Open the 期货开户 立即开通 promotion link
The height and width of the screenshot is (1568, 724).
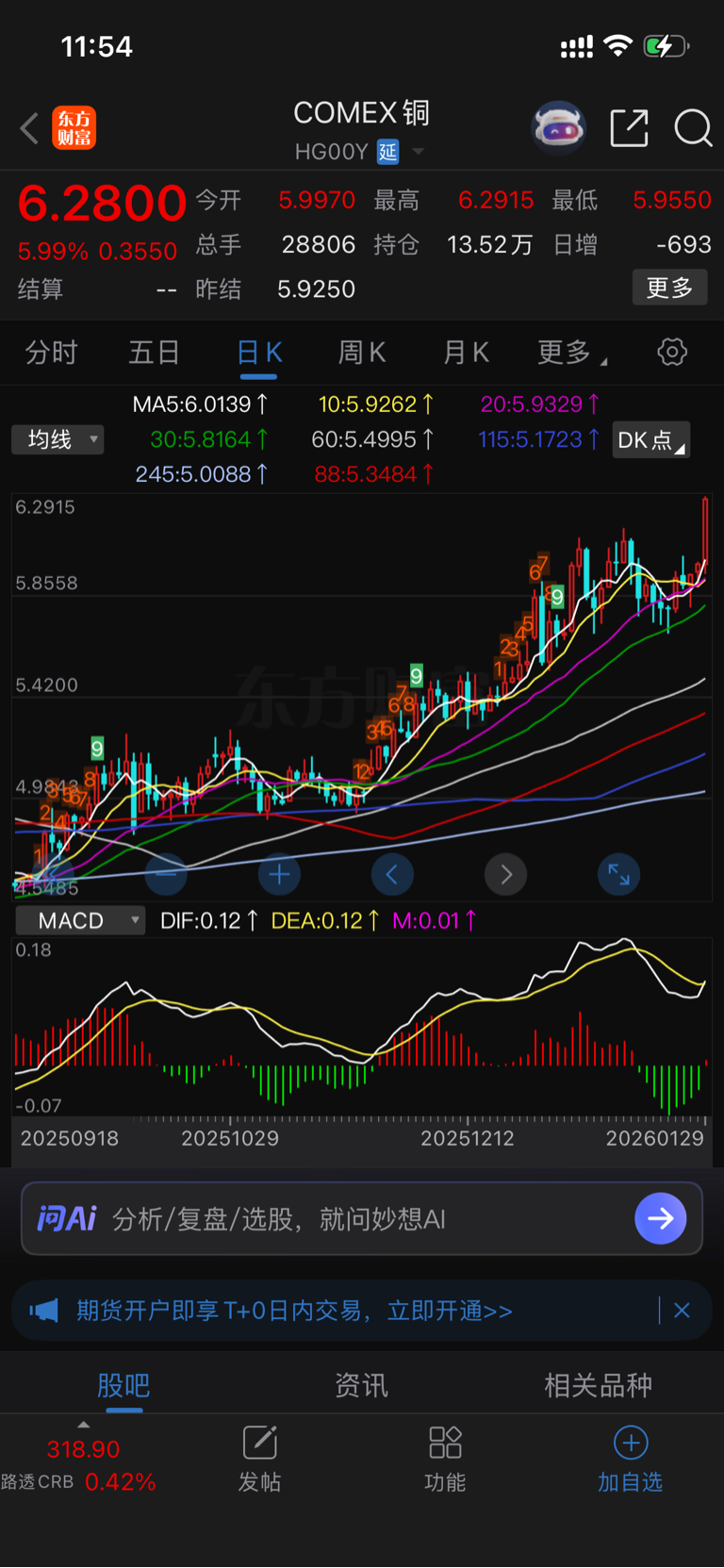click(x=294, y=1311)
